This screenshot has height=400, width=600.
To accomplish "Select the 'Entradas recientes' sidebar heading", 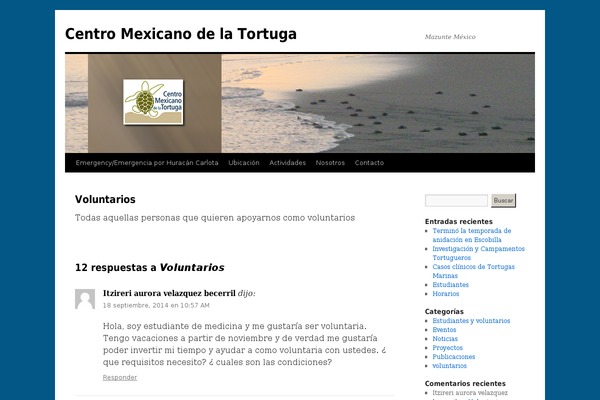I will click(458, 222).
